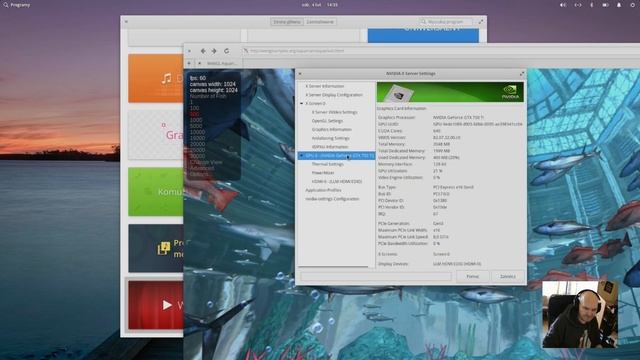Select the WebGL Aquarium browser tab
Screen dimensions: 640x360
click(x=218, y=63)
